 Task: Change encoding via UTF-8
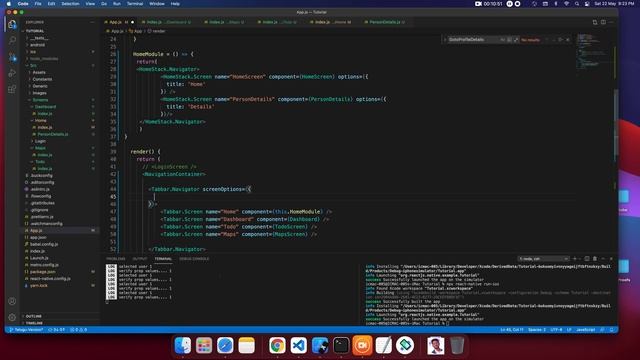coord(556,330)
